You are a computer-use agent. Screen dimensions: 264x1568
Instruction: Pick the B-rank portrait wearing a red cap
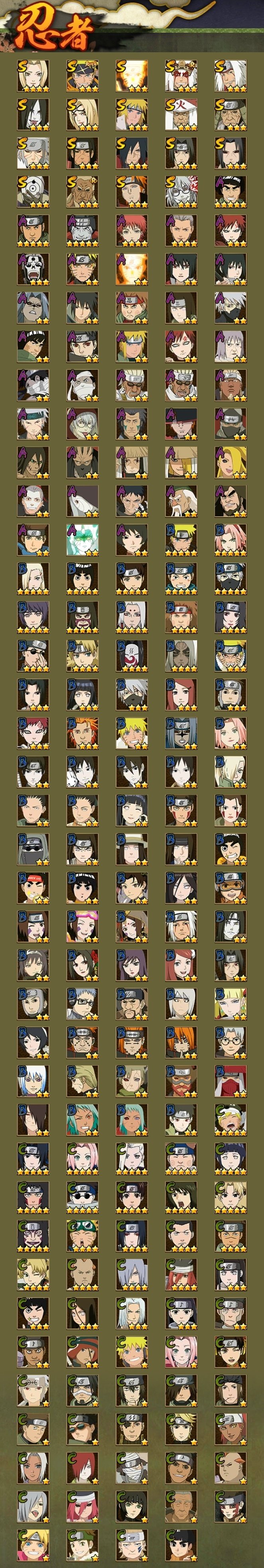33,887
